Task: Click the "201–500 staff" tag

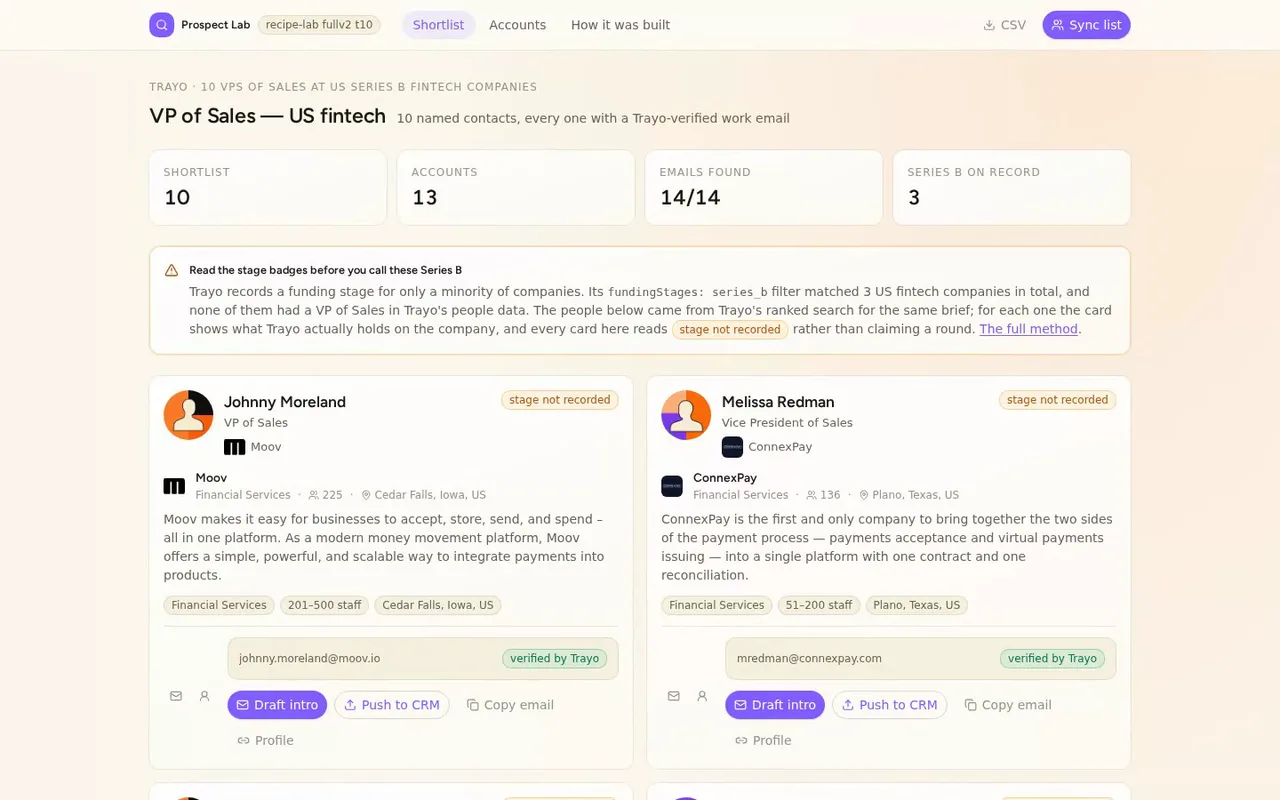Action: 324,605
